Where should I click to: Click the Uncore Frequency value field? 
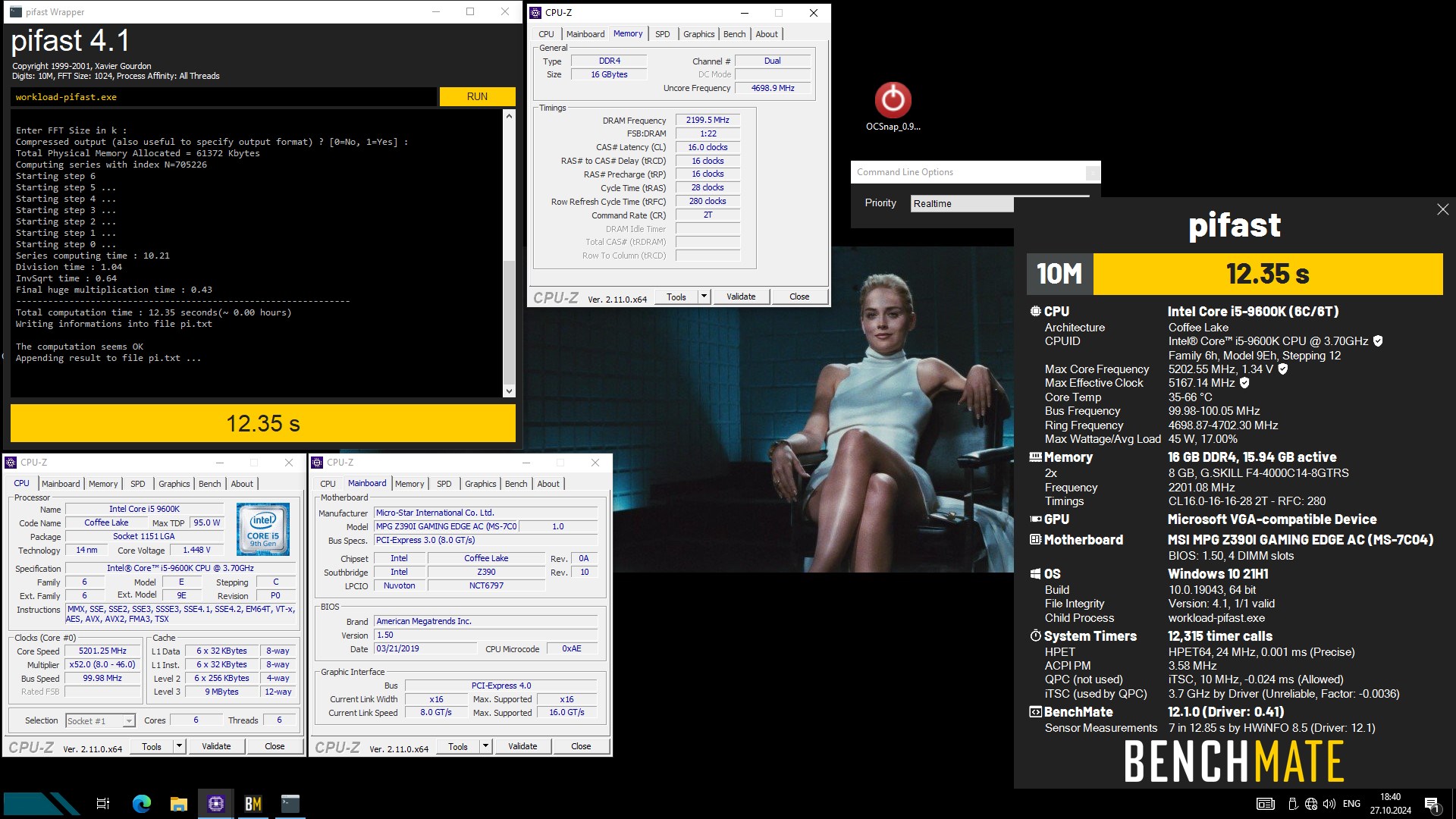(772, 88)
